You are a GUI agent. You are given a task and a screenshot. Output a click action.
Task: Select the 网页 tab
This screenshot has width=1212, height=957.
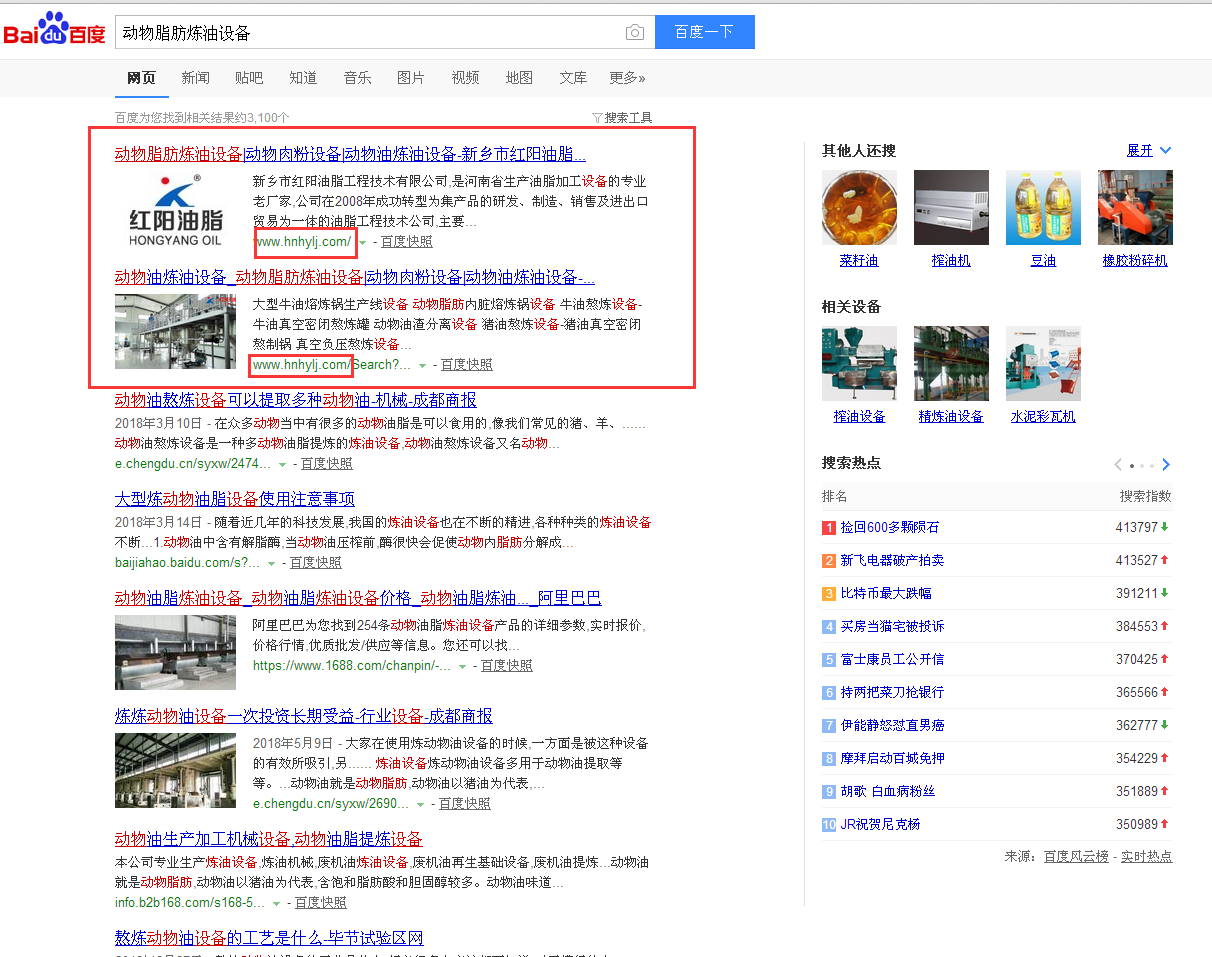click(x=142, y=78)
